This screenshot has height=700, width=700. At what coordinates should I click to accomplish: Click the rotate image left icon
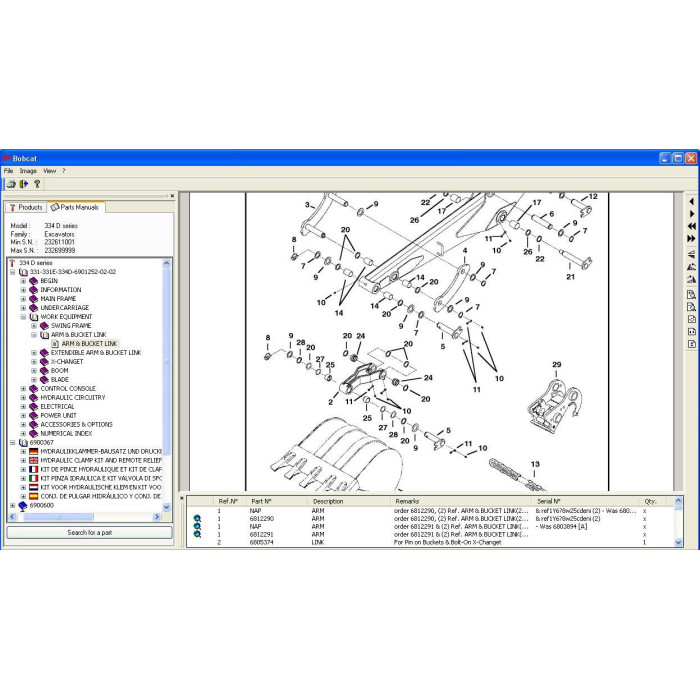point(691,267)
